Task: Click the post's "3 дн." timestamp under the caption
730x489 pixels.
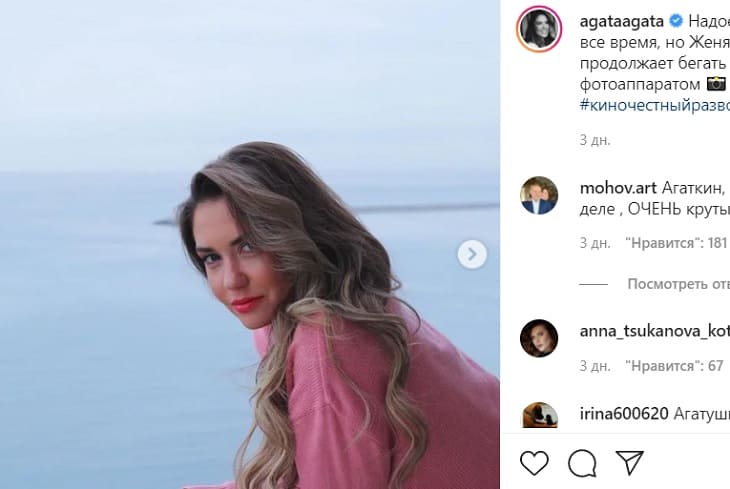Action: [x=595, y=140]
